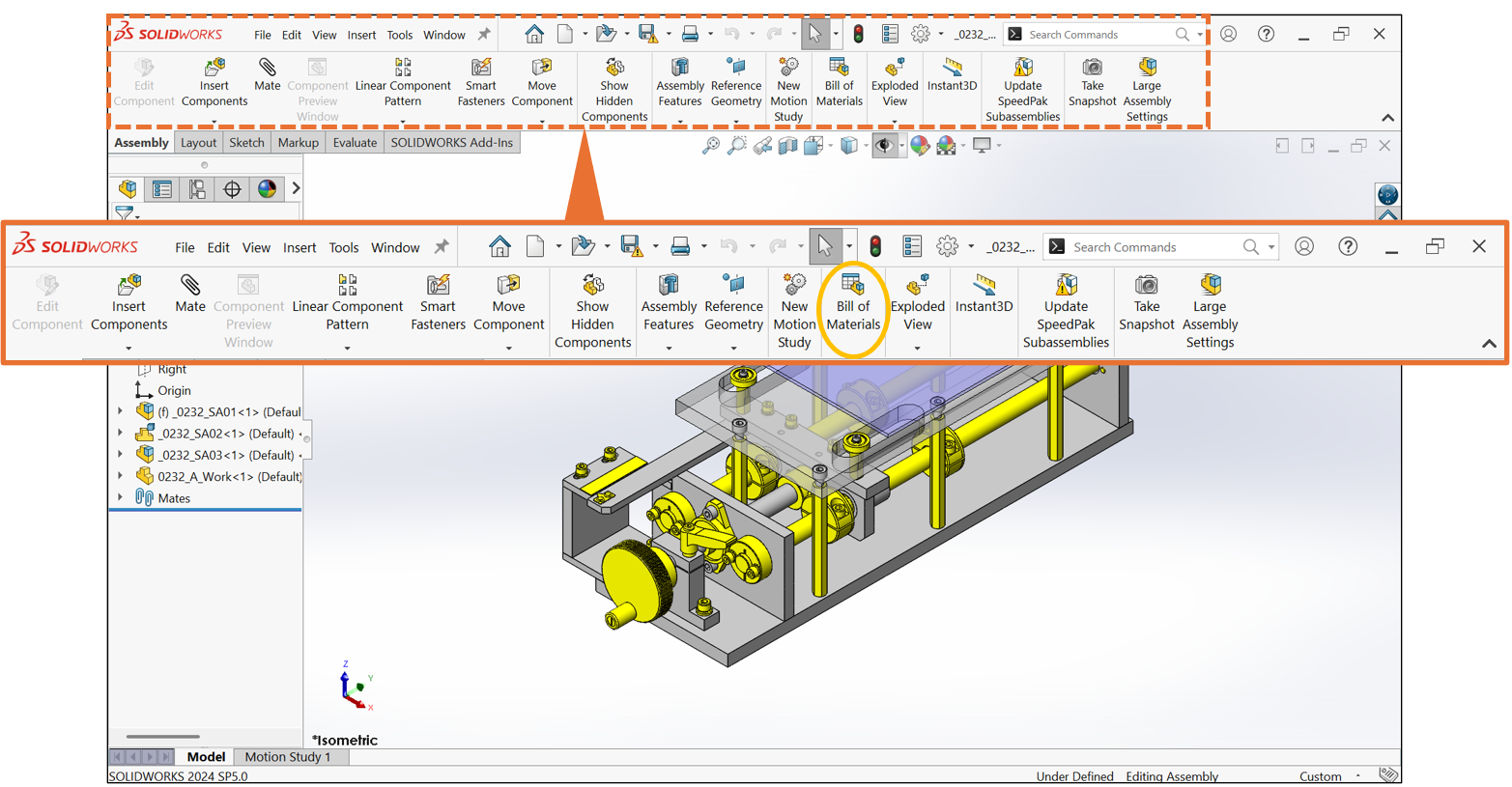Open the PropertyManager tab icon
This screenshot has width=1512, height=787.
pos(162,189)
